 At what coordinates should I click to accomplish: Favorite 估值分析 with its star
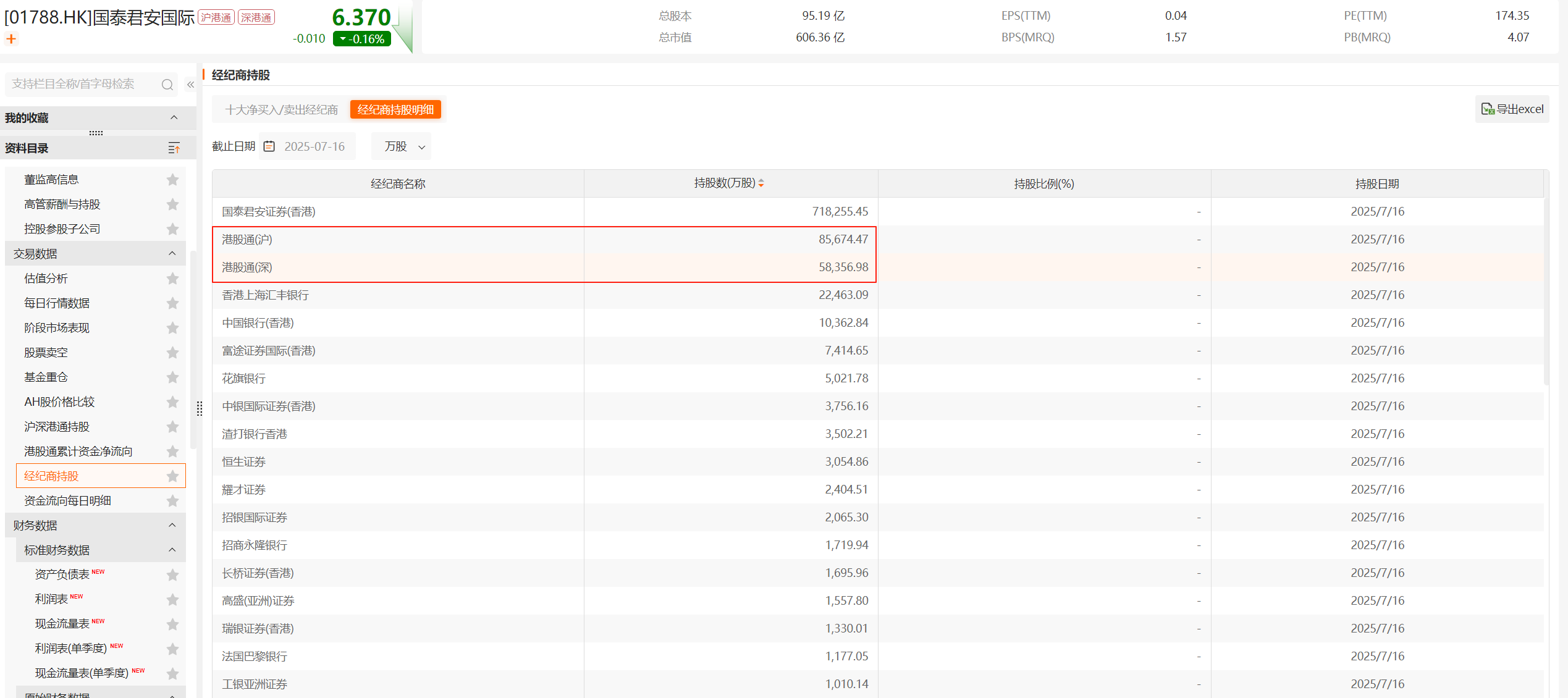pyautogui.click(x=172, y=279)
